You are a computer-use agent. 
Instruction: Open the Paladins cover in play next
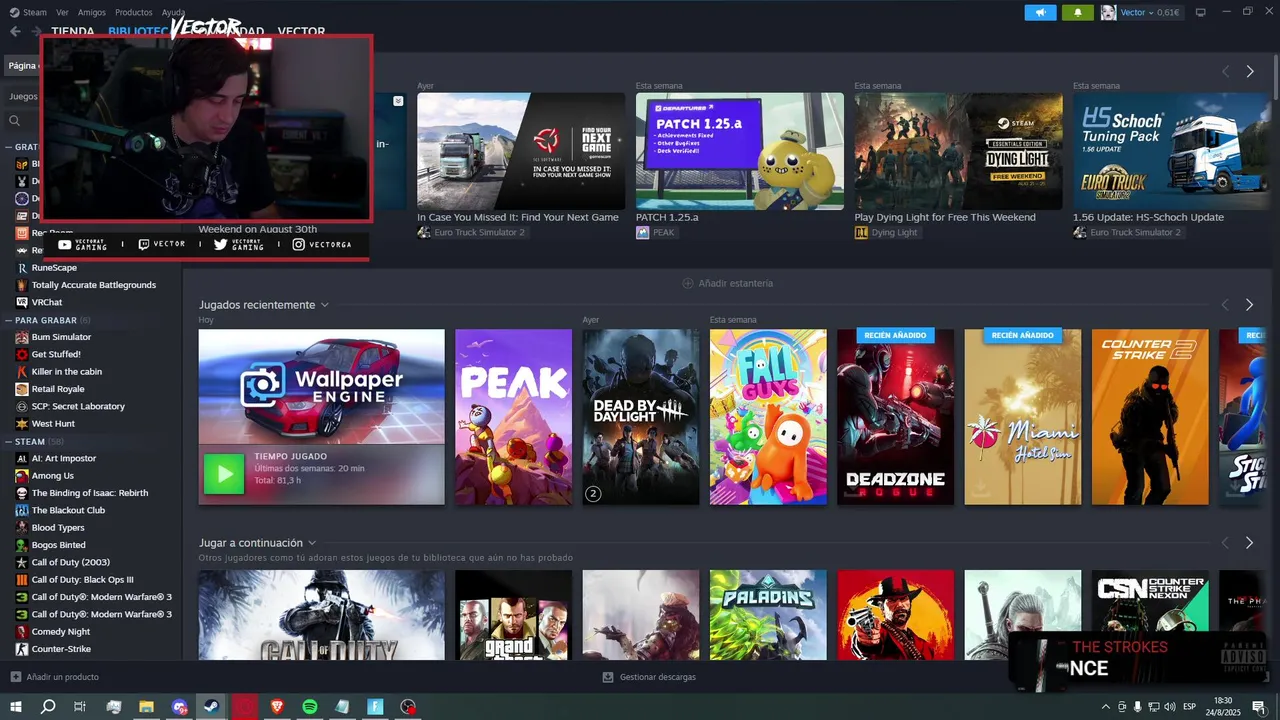[768, 615]
